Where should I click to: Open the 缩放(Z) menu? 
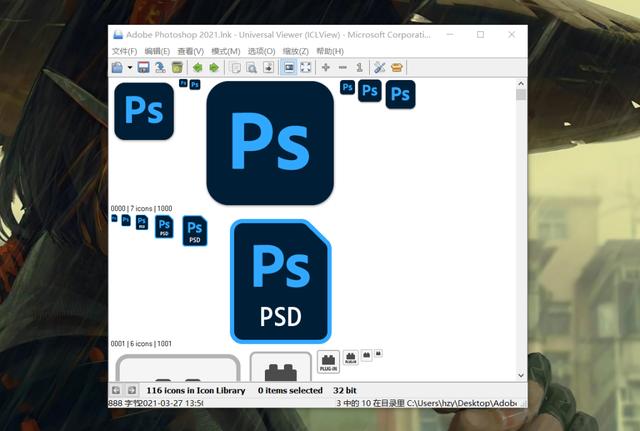[x=296, y=51]
